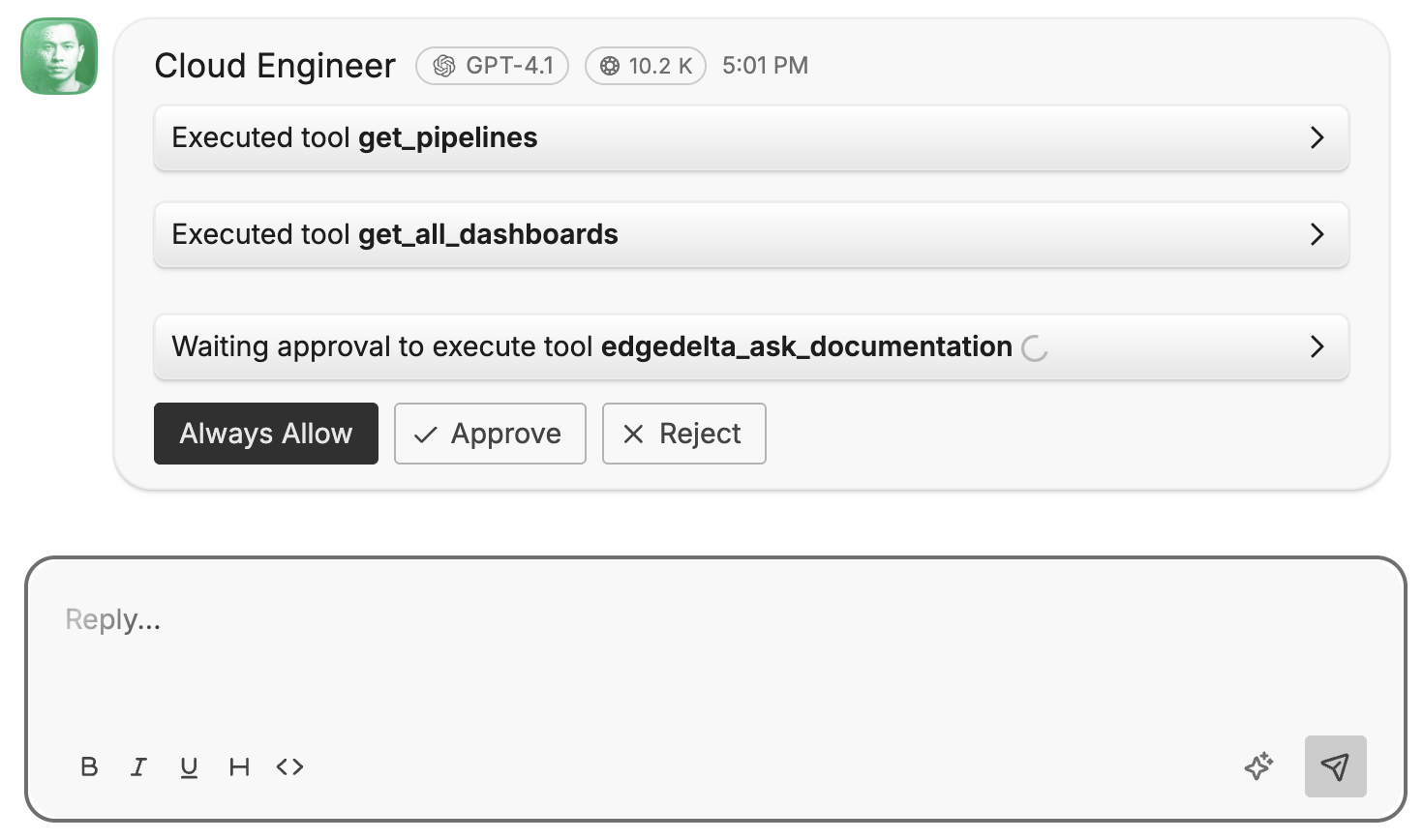The height and width of the screenshot is (840, 1423).
Task: Click the loading spinner beside edgedelta_ask_documentation
Action: (1035, 348)
